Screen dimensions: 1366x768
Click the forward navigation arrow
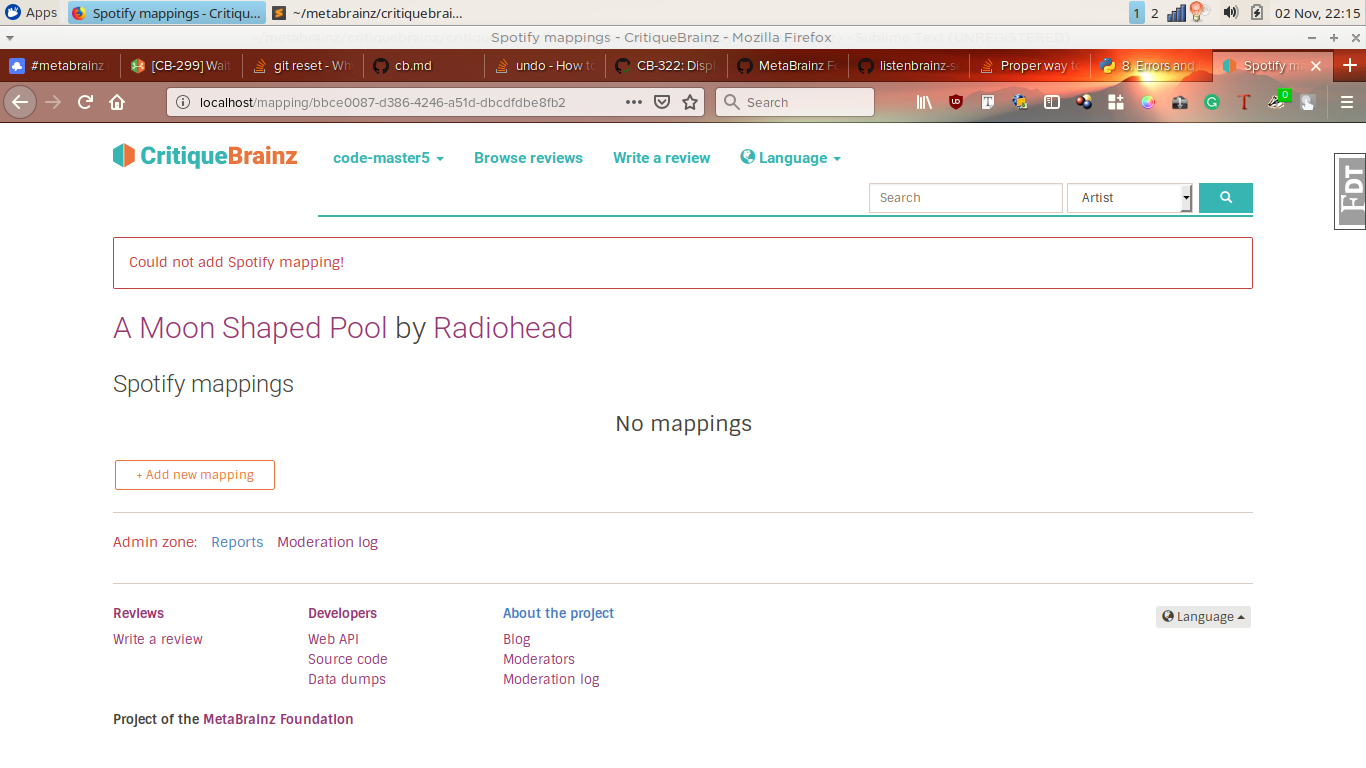tap(53, 102)
